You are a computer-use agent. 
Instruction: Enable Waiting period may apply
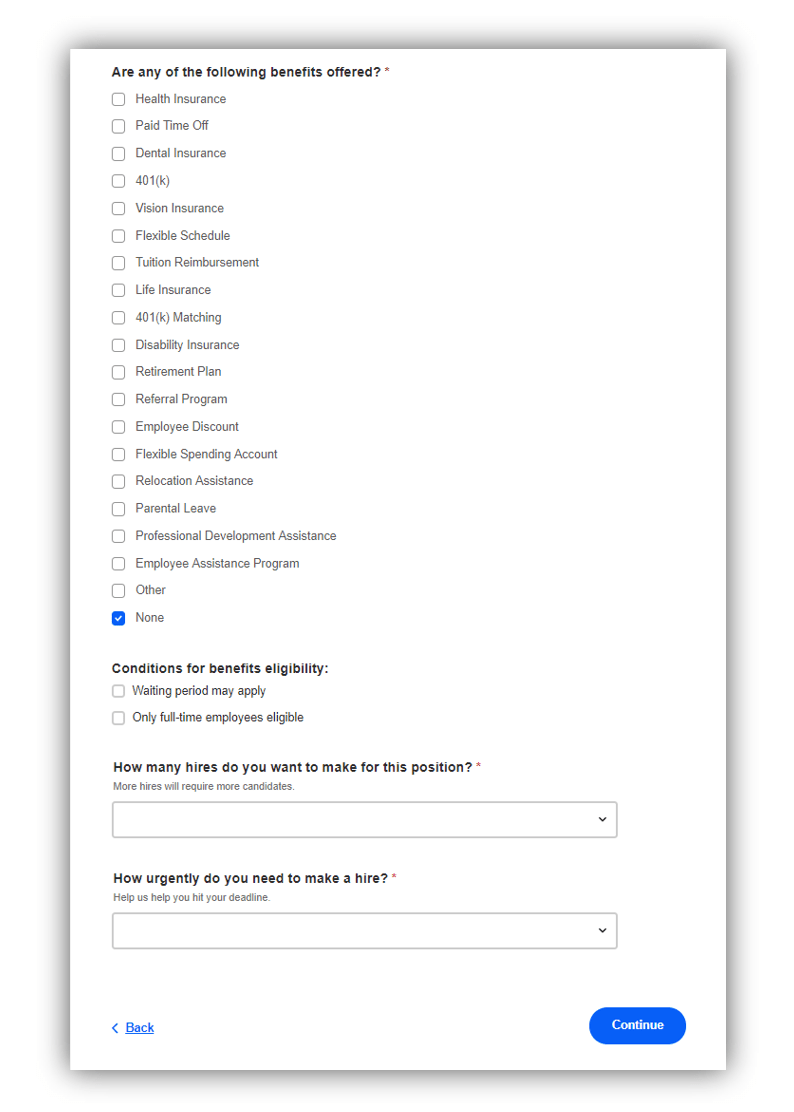pos(118,691)
